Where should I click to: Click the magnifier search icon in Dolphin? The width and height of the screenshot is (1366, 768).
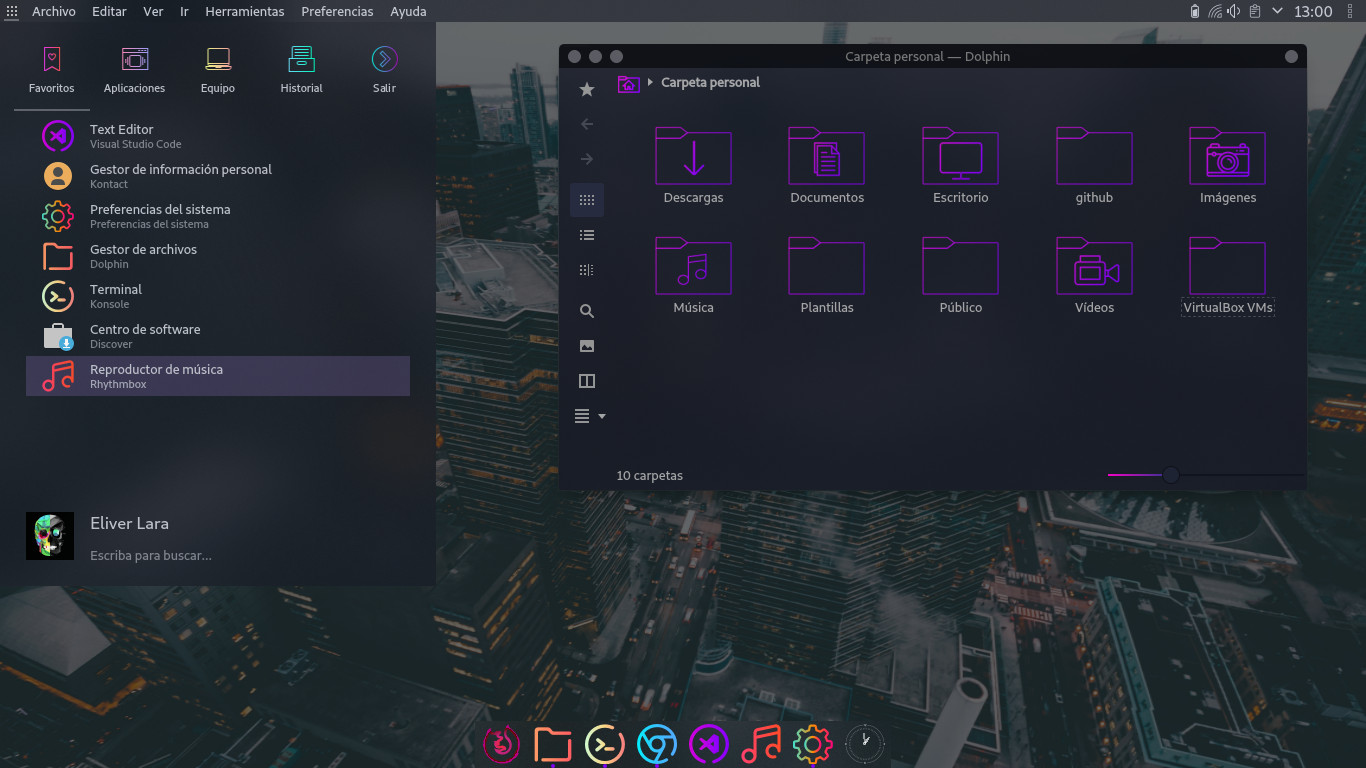tap(587, 311)
